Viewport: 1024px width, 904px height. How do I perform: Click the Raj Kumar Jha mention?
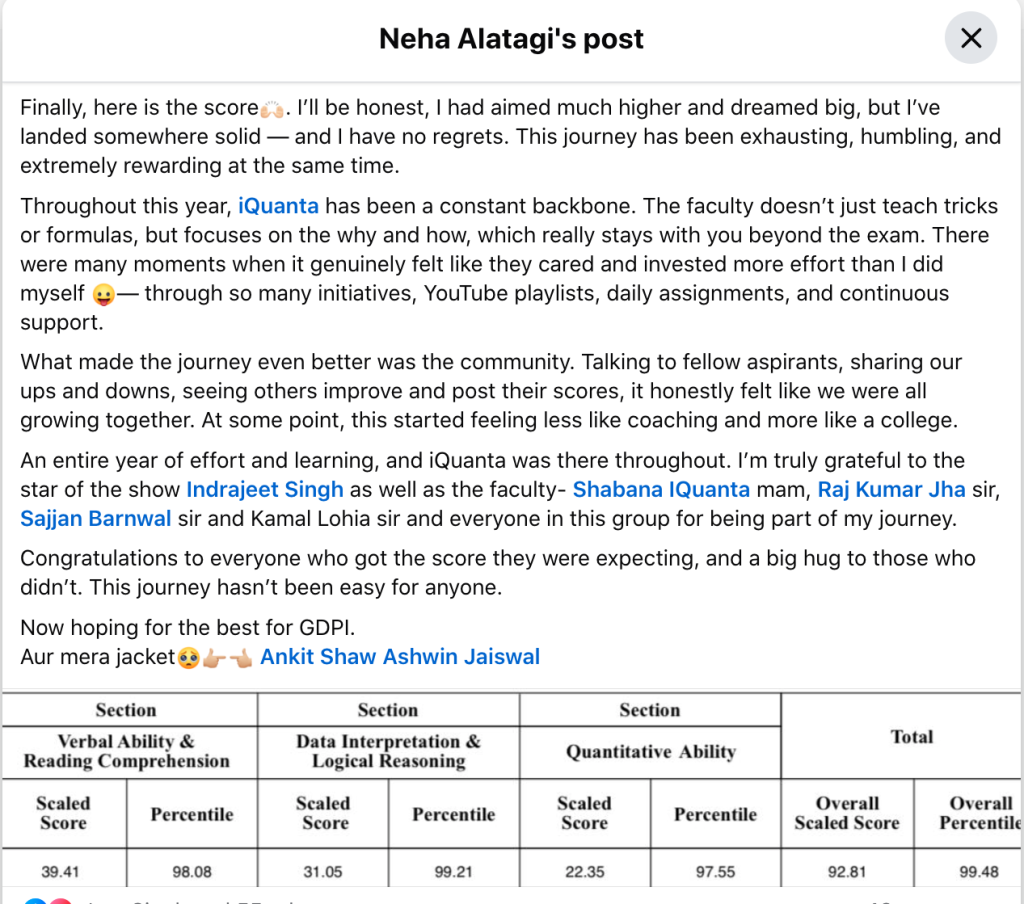(891, 490)
